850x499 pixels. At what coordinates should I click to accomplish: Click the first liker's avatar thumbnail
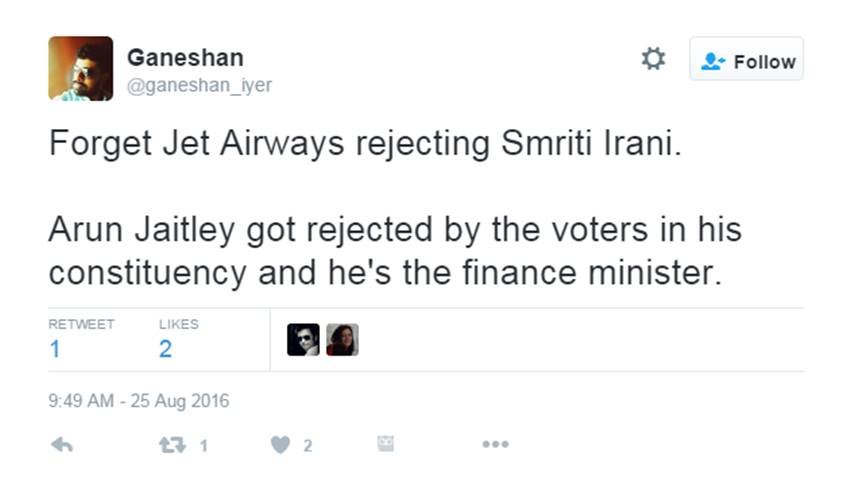[303, 340]
